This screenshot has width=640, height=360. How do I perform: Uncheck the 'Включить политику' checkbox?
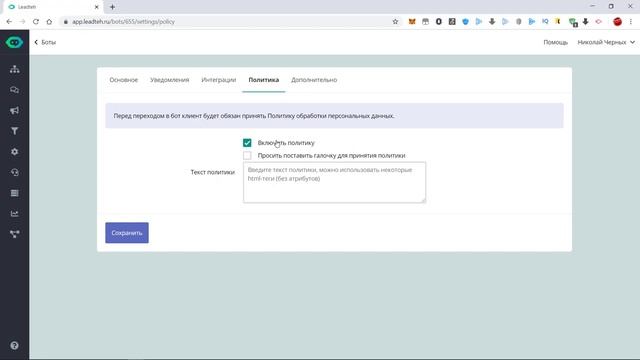247,142
